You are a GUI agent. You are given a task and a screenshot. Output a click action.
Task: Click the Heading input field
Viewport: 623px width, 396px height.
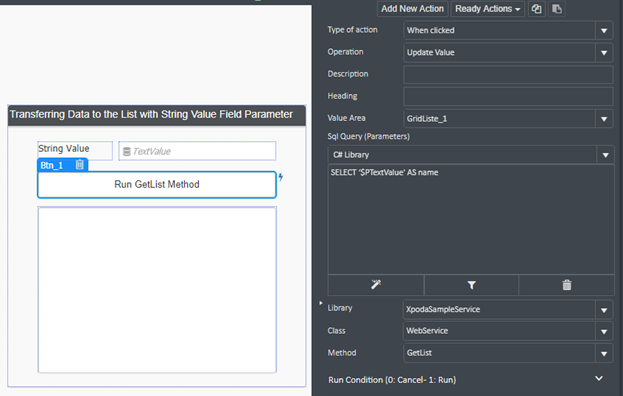pos(508,97)
